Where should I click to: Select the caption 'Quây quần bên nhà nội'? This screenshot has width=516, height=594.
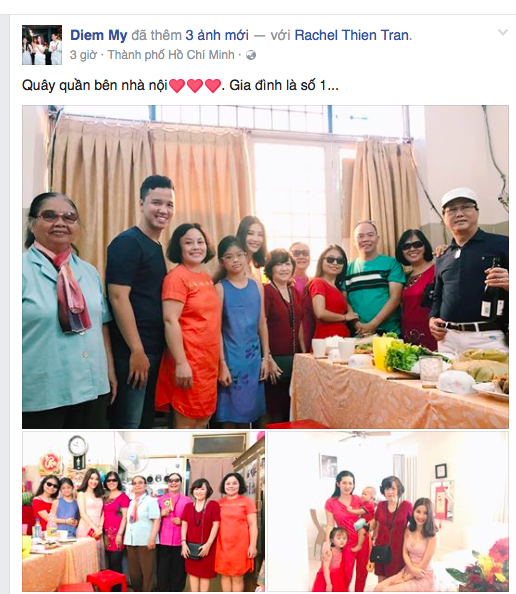pos(95,86)
